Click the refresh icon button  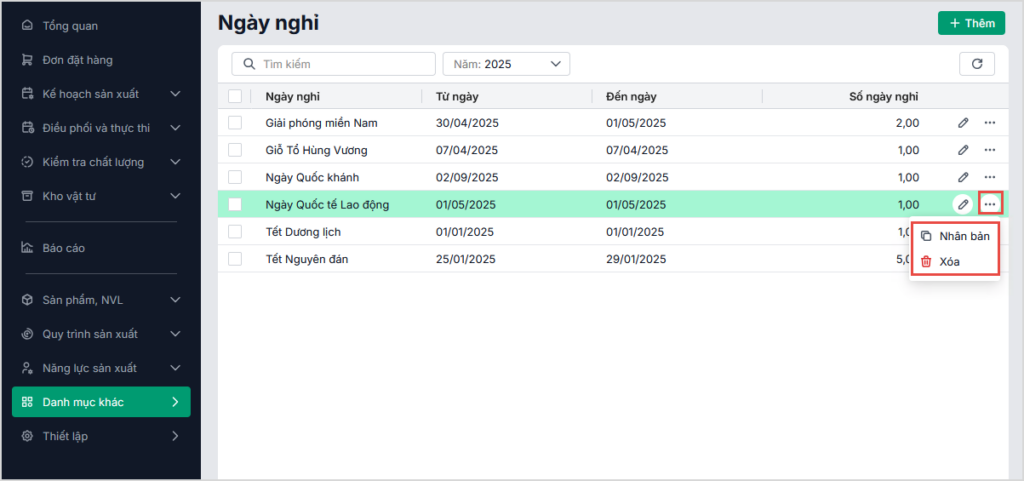pos(977,64)
